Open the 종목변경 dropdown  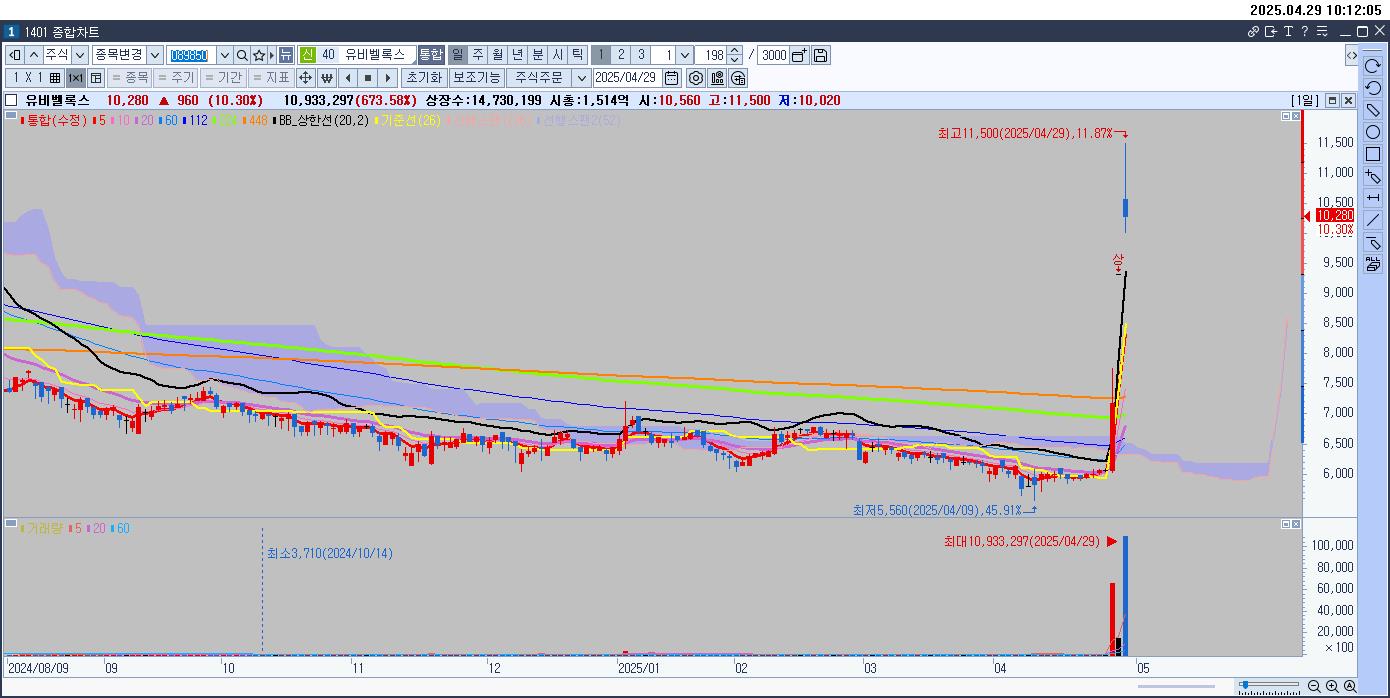[x=155, y=55]
